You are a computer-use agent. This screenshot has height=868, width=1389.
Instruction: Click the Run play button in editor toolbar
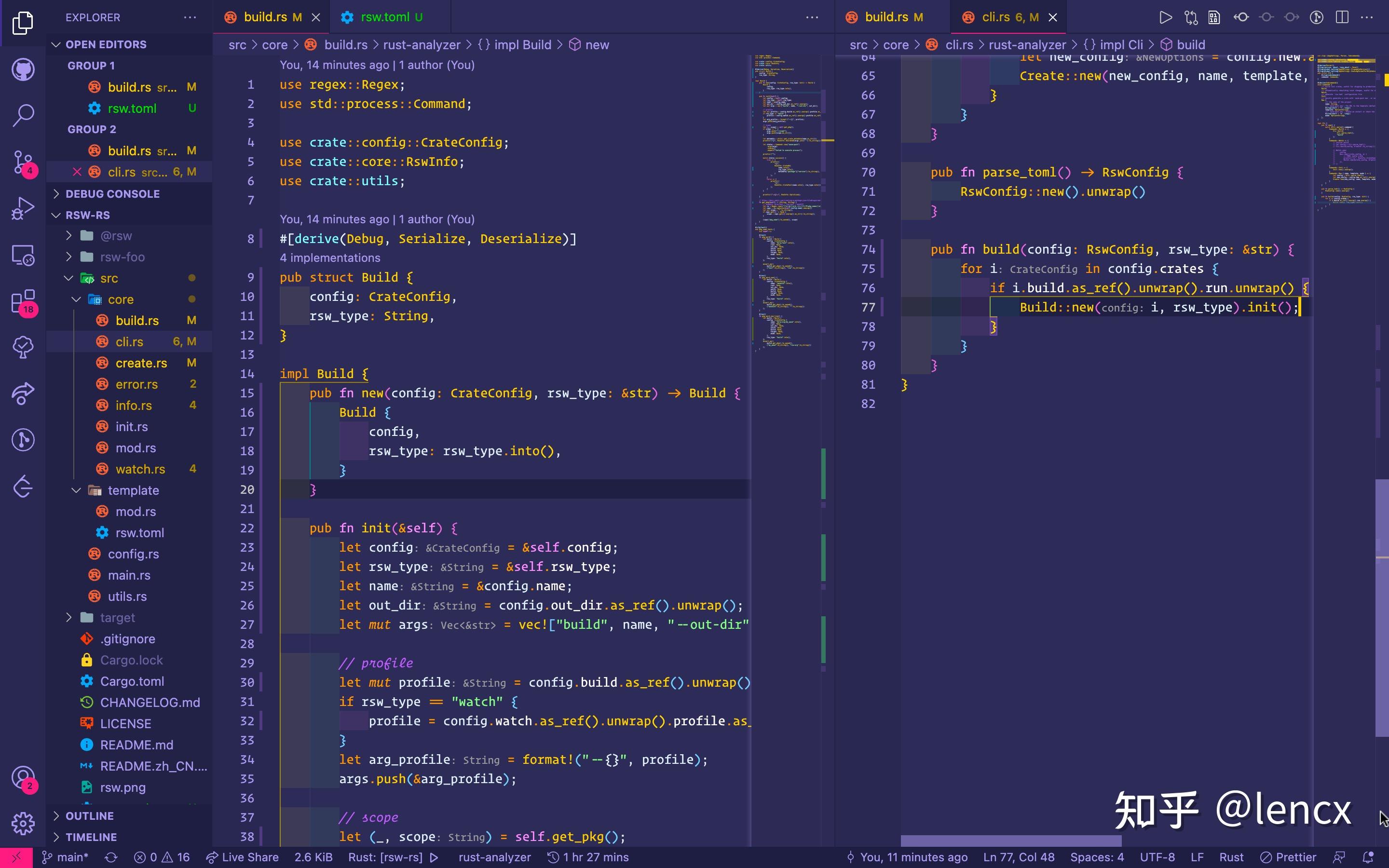tap(1165, 17)
